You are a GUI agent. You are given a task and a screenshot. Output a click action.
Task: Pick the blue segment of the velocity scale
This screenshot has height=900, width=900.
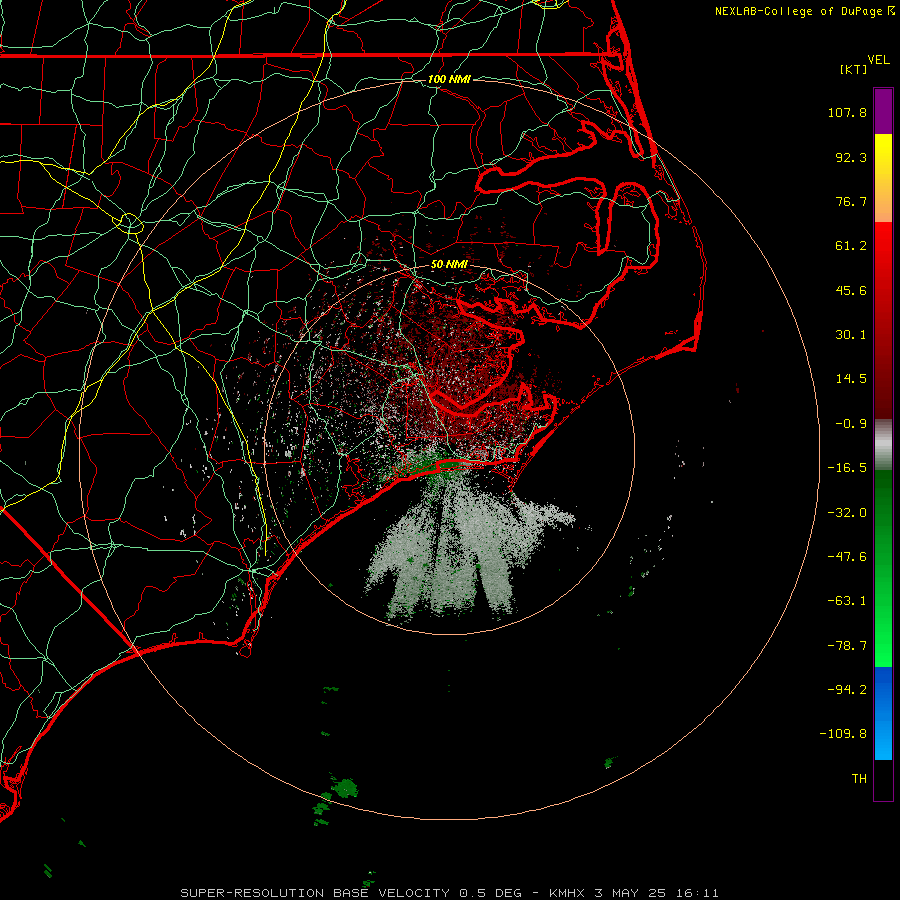[x=883, y=713]
